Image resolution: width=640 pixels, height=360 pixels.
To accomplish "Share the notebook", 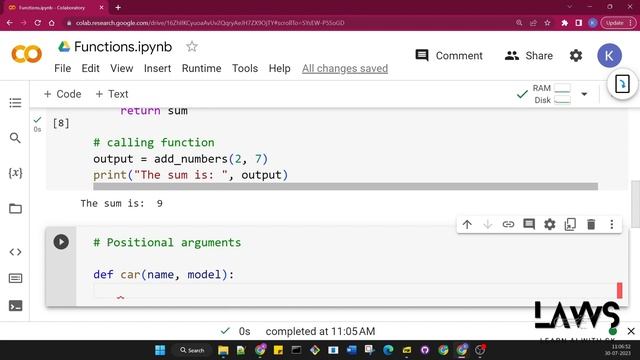I will 529,56.
